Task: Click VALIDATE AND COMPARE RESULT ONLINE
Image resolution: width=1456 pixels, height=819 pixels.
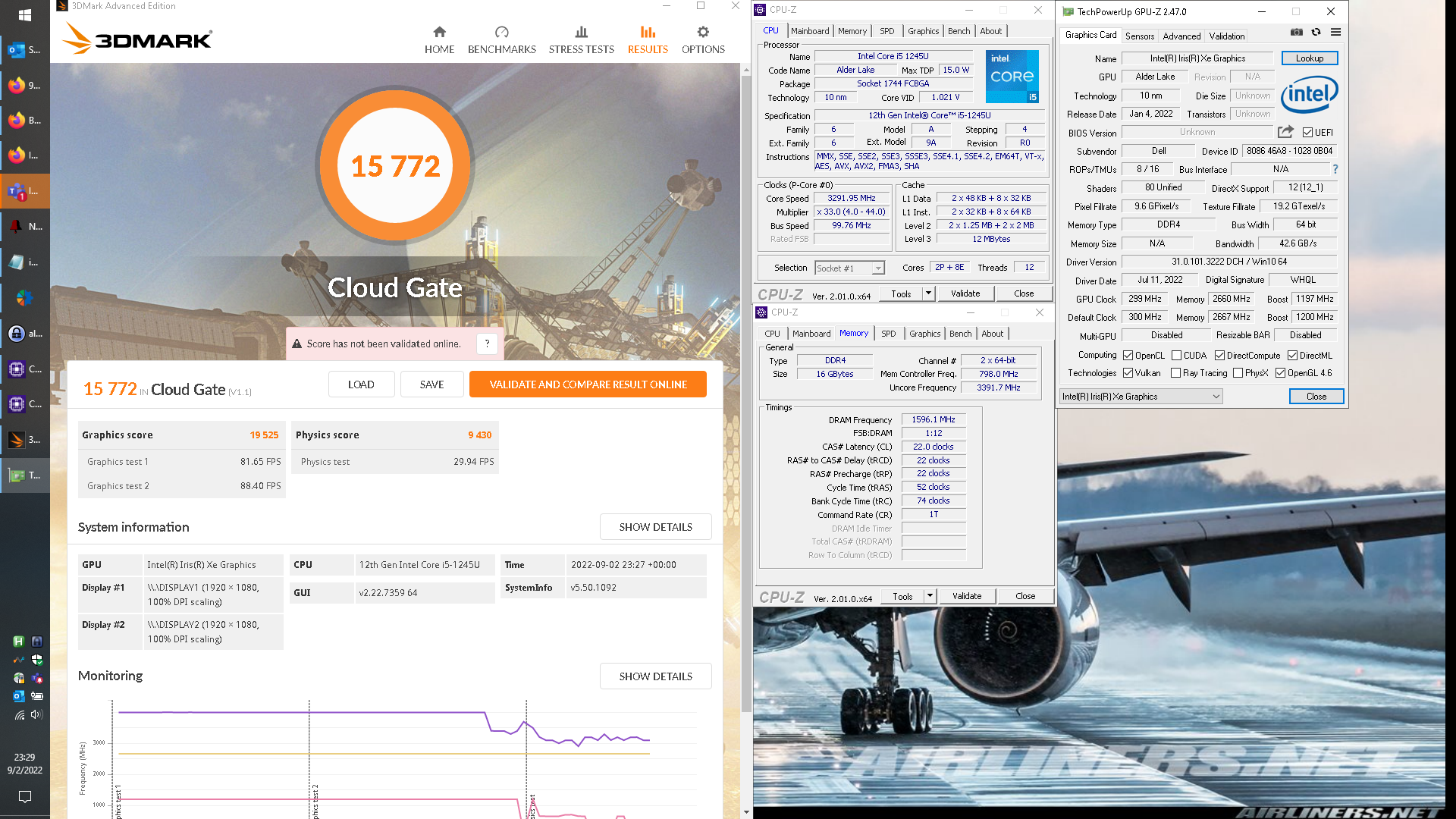Action: (588, 384)
